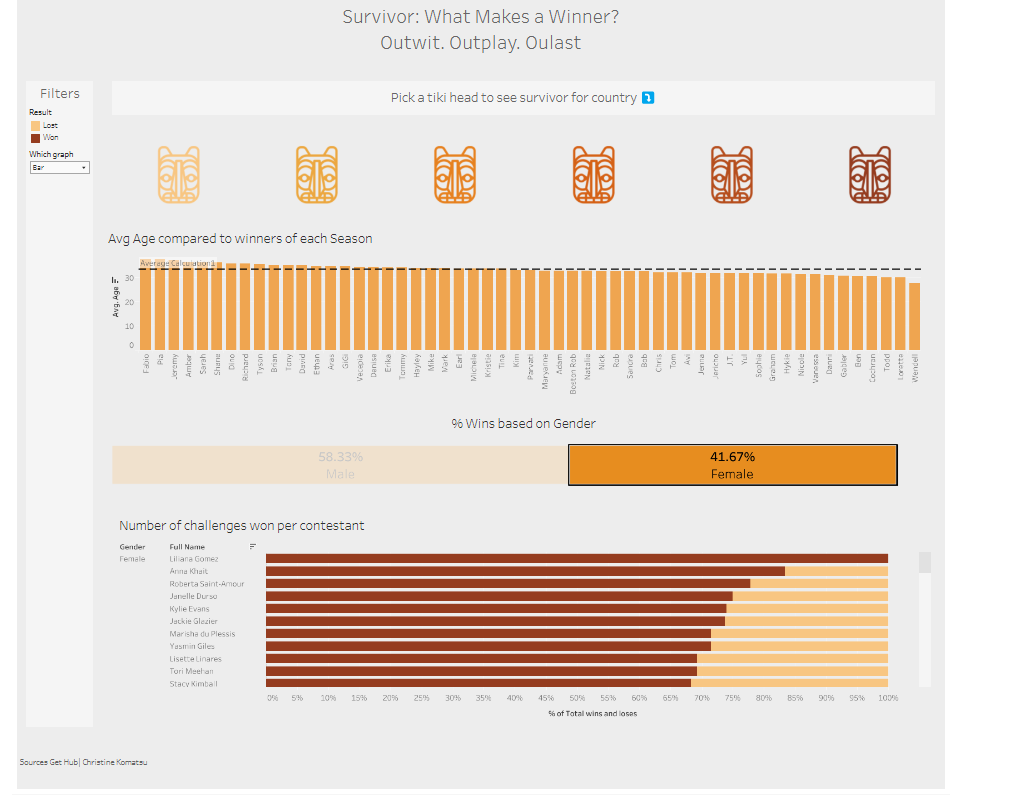Select Liliana Gomez's won bar
The image size is (1021, 795).
tap(577, 559)
